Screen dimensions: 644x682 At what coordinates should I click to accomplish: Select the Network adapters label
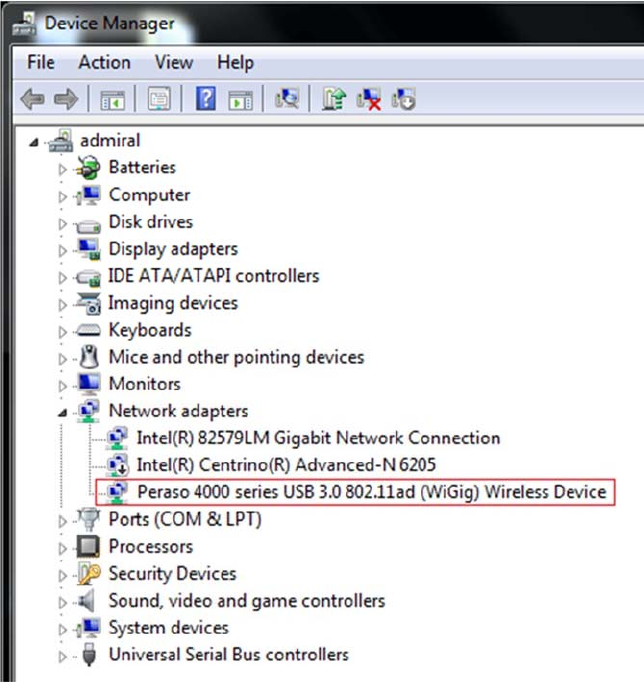[x=178, y=411]
